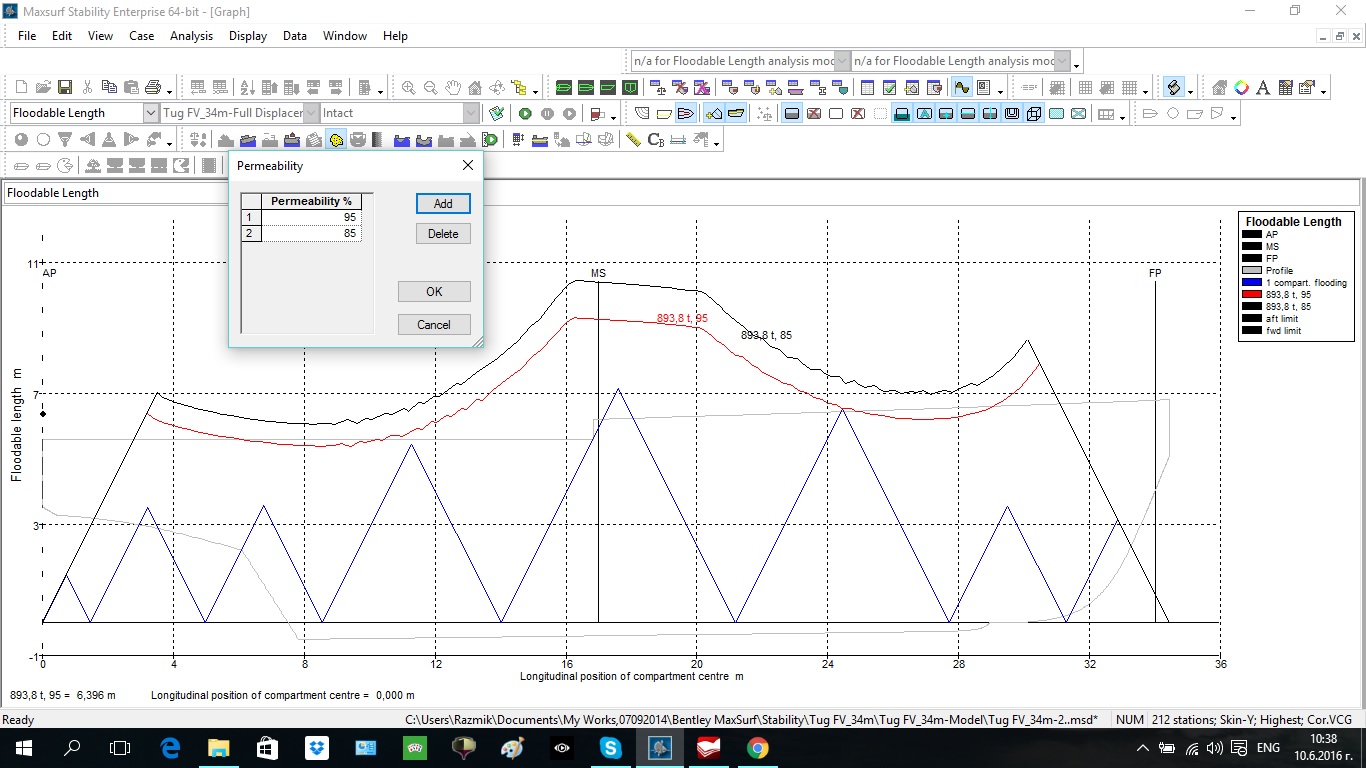Click the yellow Permeability toolbar icon
Screen dimensions: 1366x768
(337, 140)
